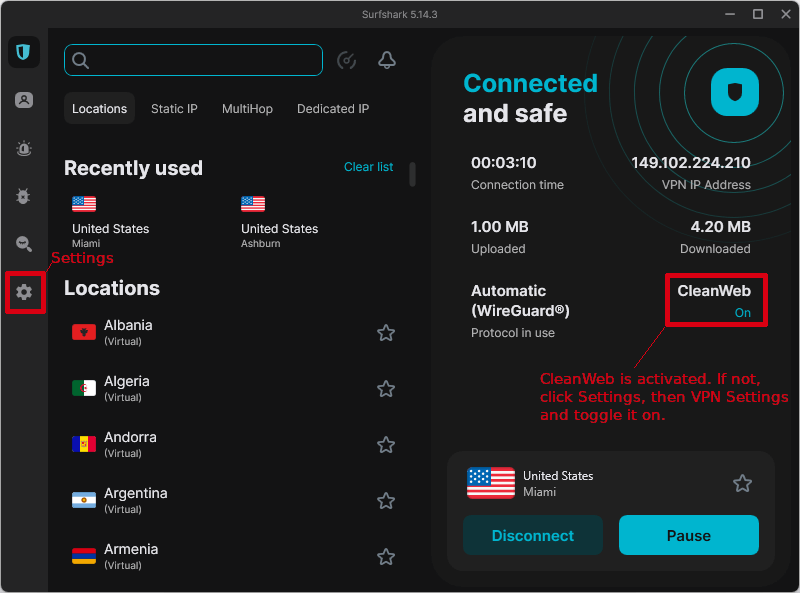Open the Antivirus bug icon

coord(23,196)
